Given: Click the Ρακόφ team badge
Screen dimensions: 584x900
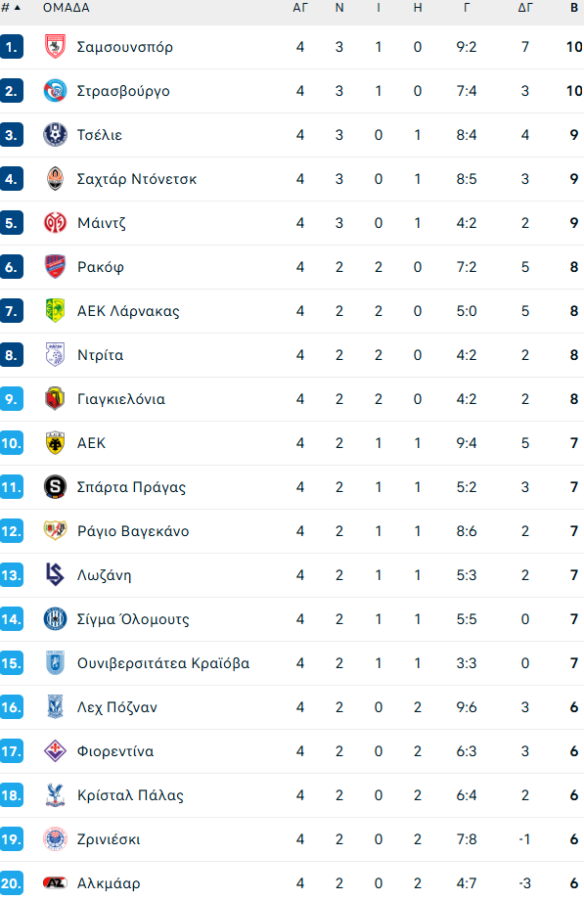Looking at the screenshot, I should point(55,266).
